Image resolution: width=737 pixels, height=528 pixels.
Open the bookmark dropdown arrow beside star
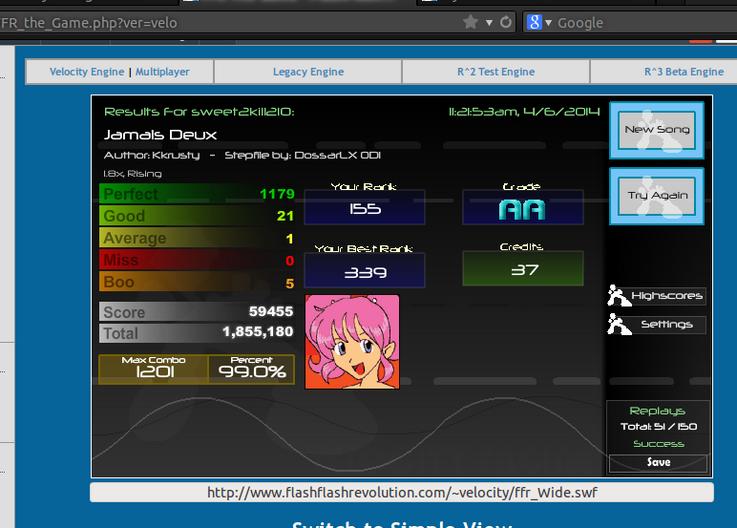[489, 23]
